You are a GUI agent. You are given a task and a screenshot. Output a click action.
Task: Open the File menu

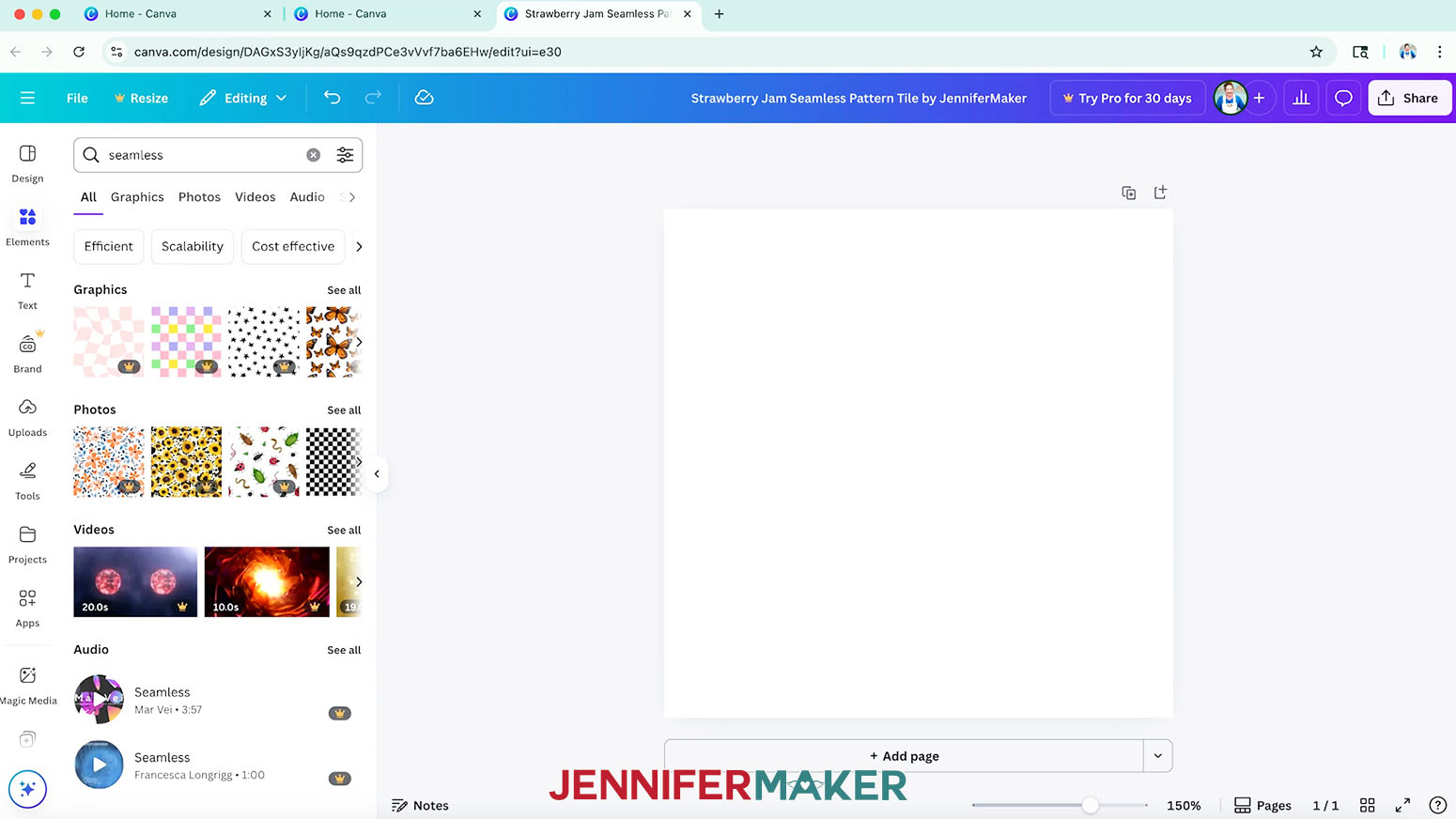(x=77, y=98)
